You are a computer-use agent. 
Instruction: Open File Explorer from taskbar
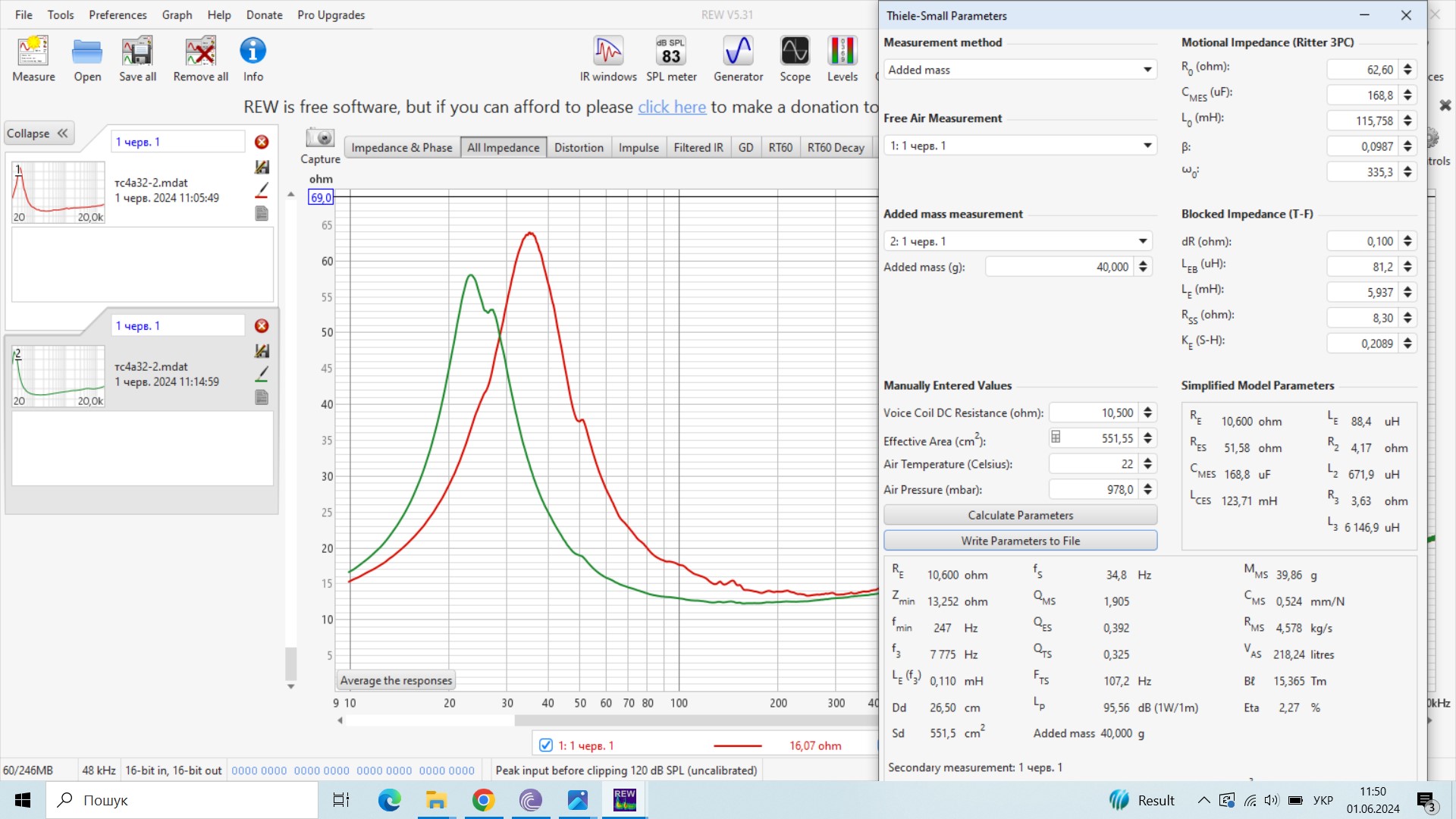click(x=436, y=800)
